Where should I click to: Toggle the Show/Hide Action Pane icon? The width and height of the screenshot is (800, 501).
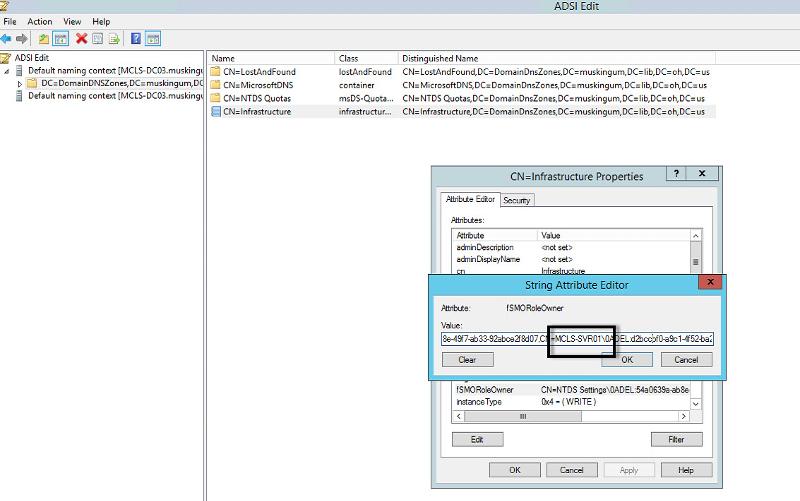[153, 39]
